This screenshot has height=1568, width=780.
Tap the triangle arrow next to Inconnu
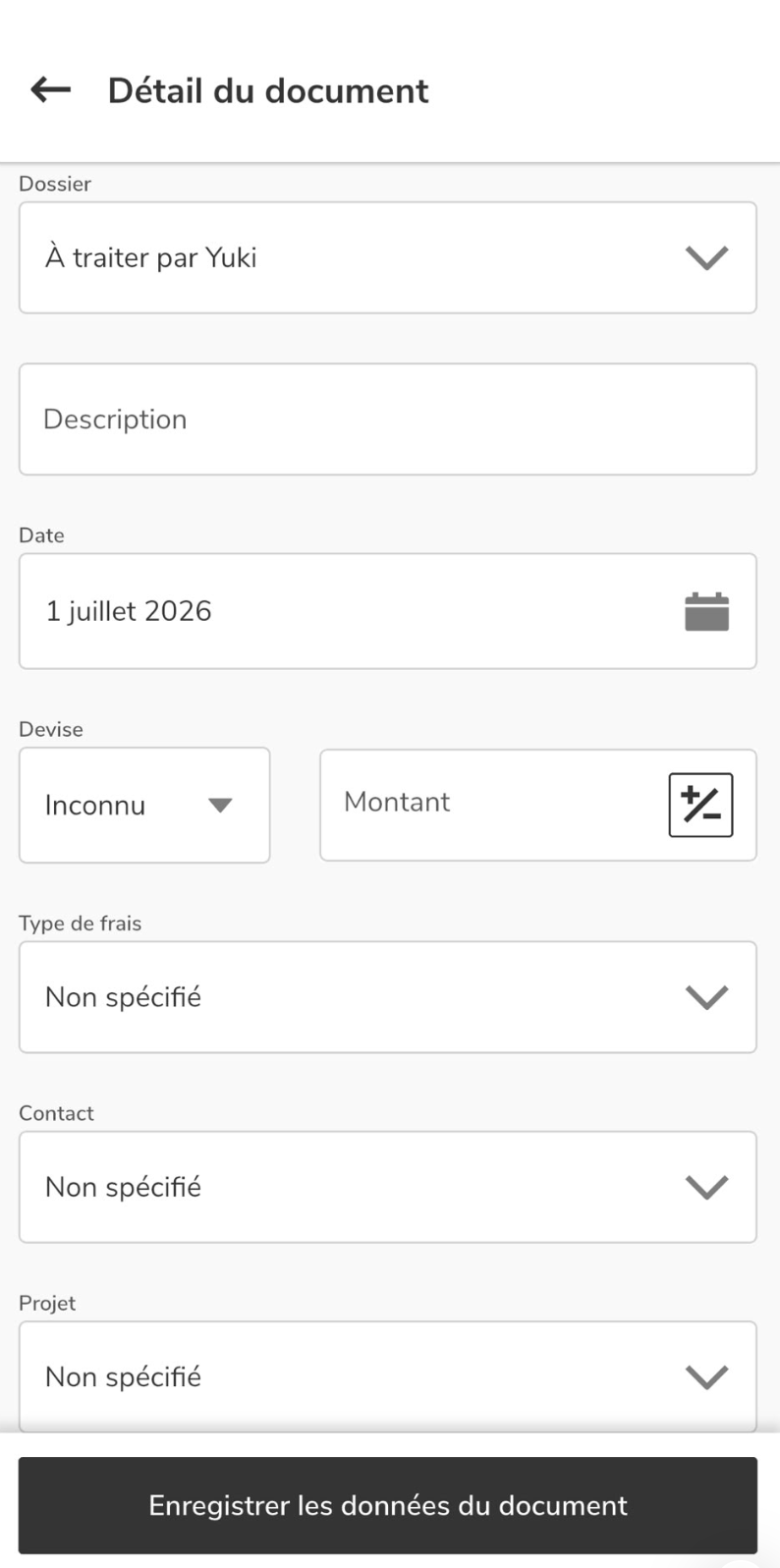point(220,806)
